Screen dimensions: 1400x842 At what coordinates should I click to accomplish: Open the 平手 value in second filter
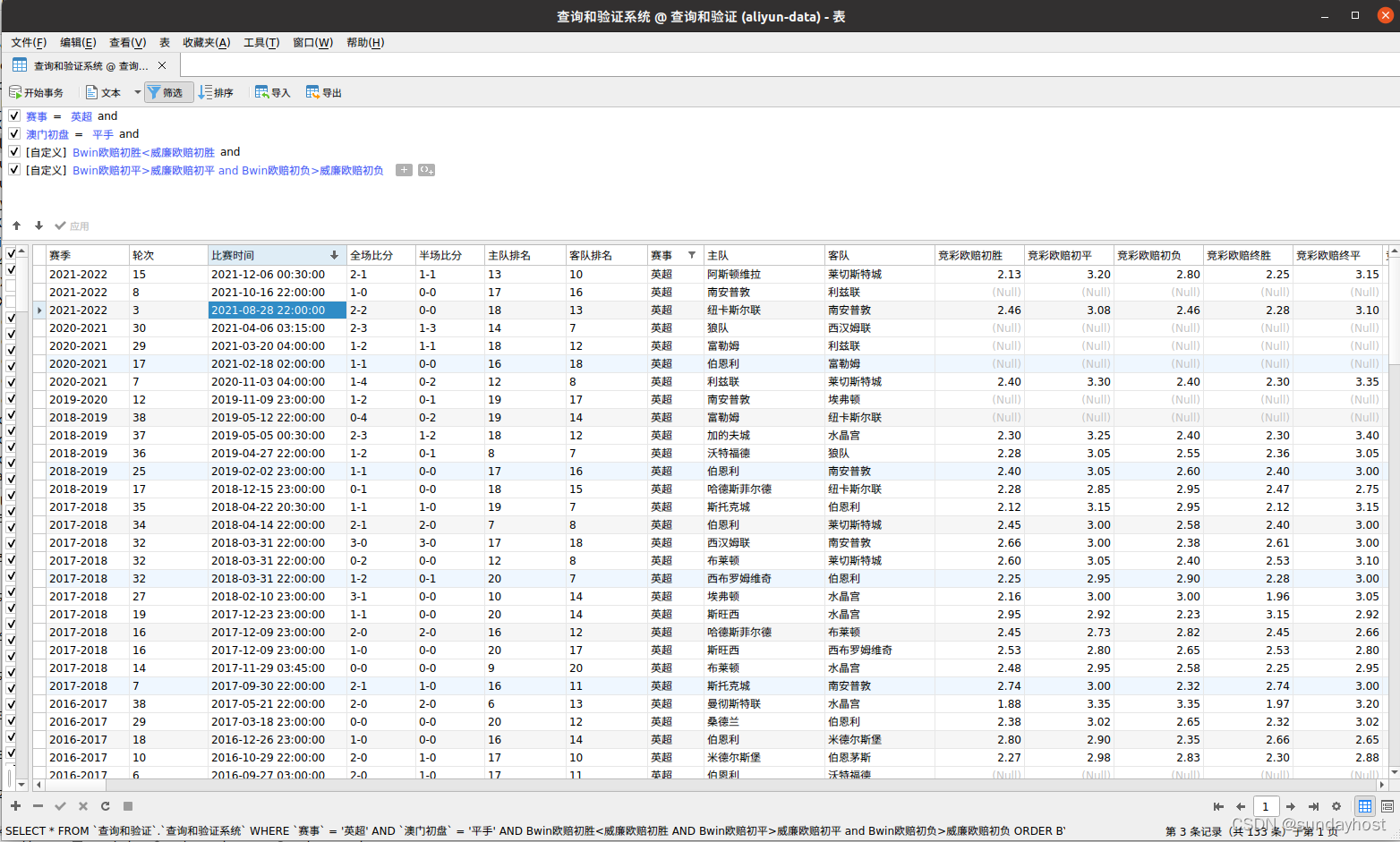pos(103,134)
